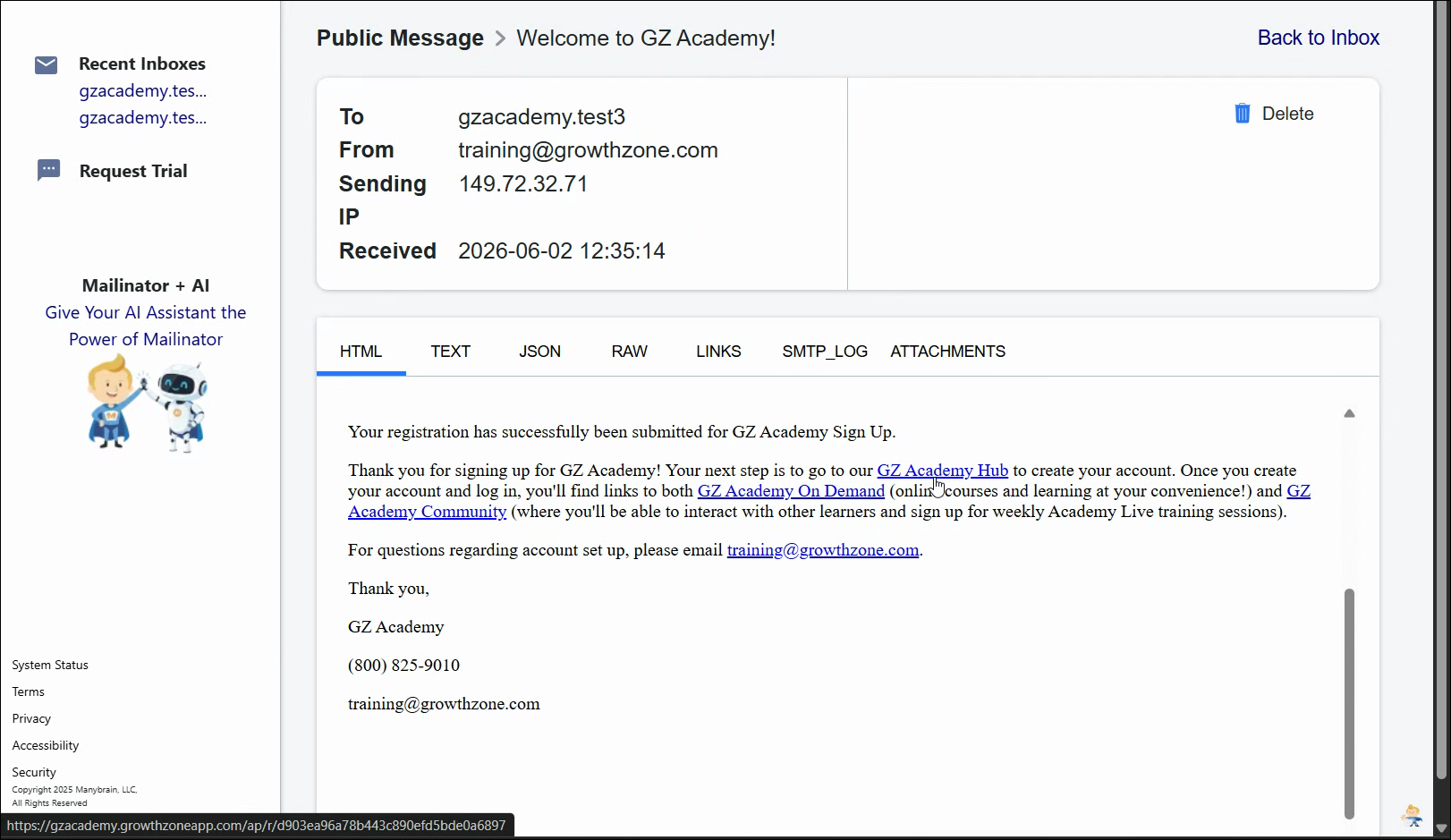Open the Accessibility link
1451x840 pixels.
[x=46, y=745]
